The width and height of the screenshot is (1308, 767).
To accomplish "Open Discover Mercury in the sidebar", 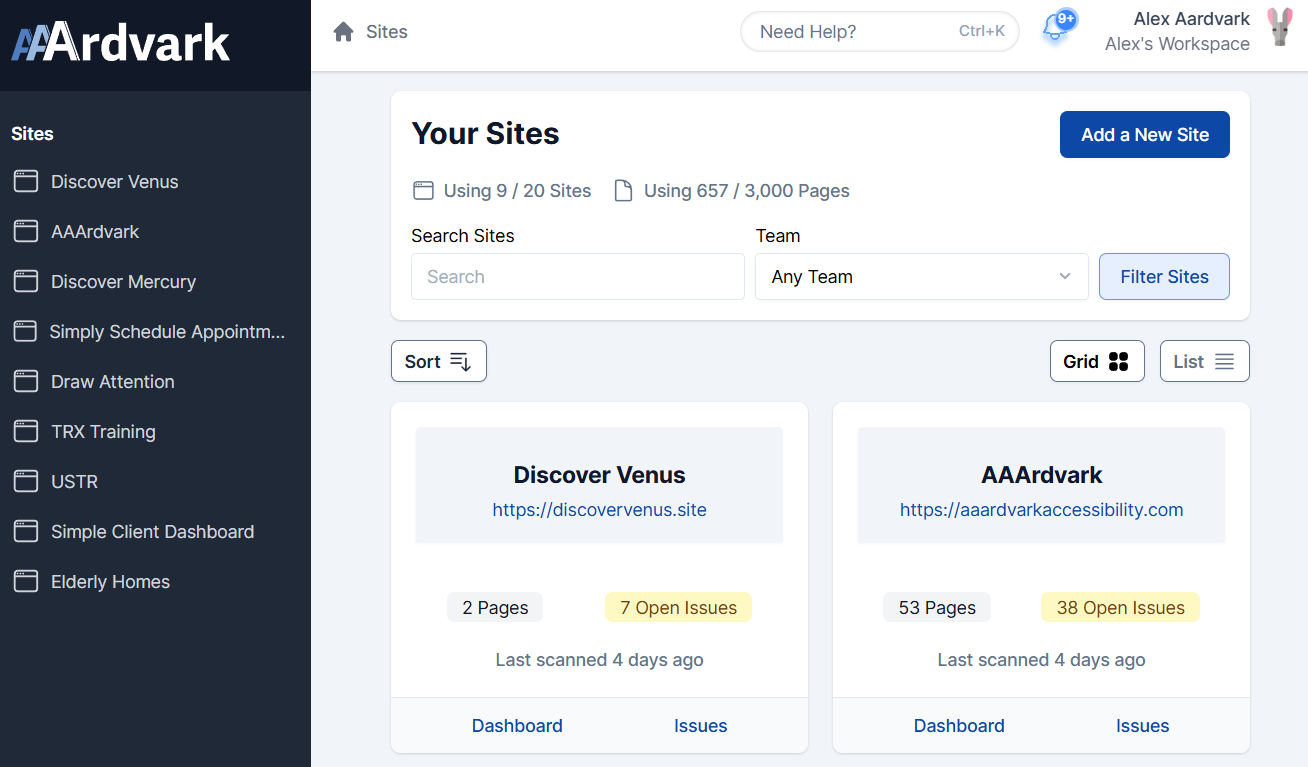I will (x=123, y=282).
